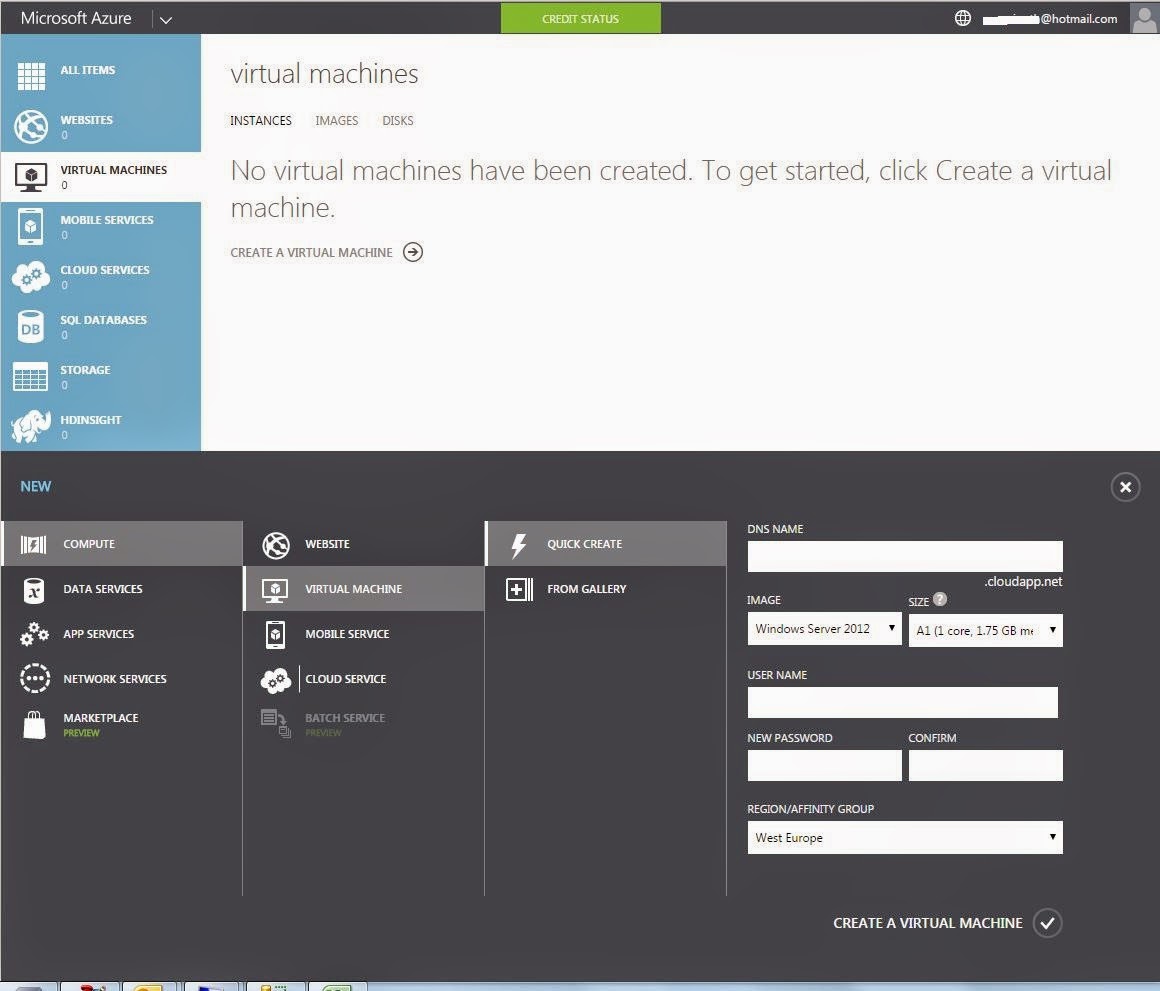Open Region/Affinity Group dropdown West Europe
This screenshot has width=1160, height=991.
(x=905, y=837)
